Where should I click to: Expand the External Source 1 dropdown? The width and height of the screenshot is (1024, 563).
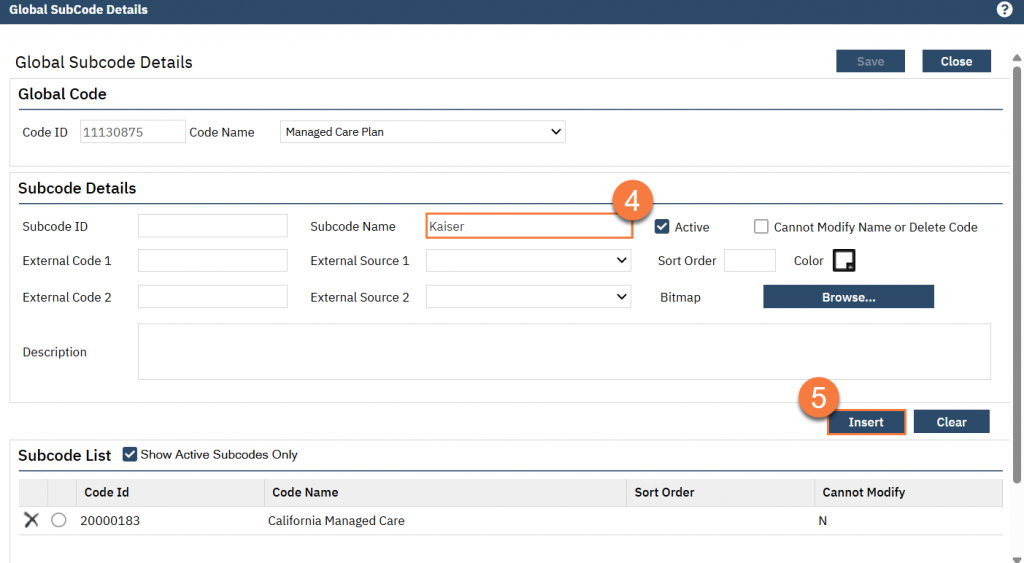(528, 261)
